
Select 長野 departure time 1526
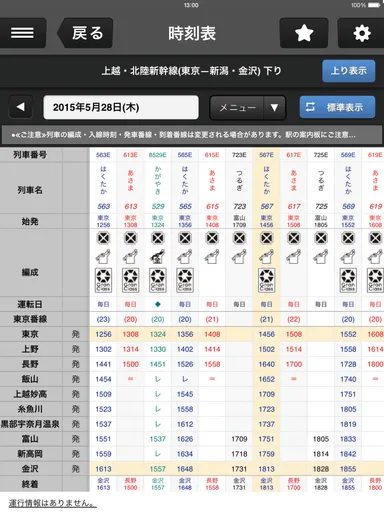185,364
